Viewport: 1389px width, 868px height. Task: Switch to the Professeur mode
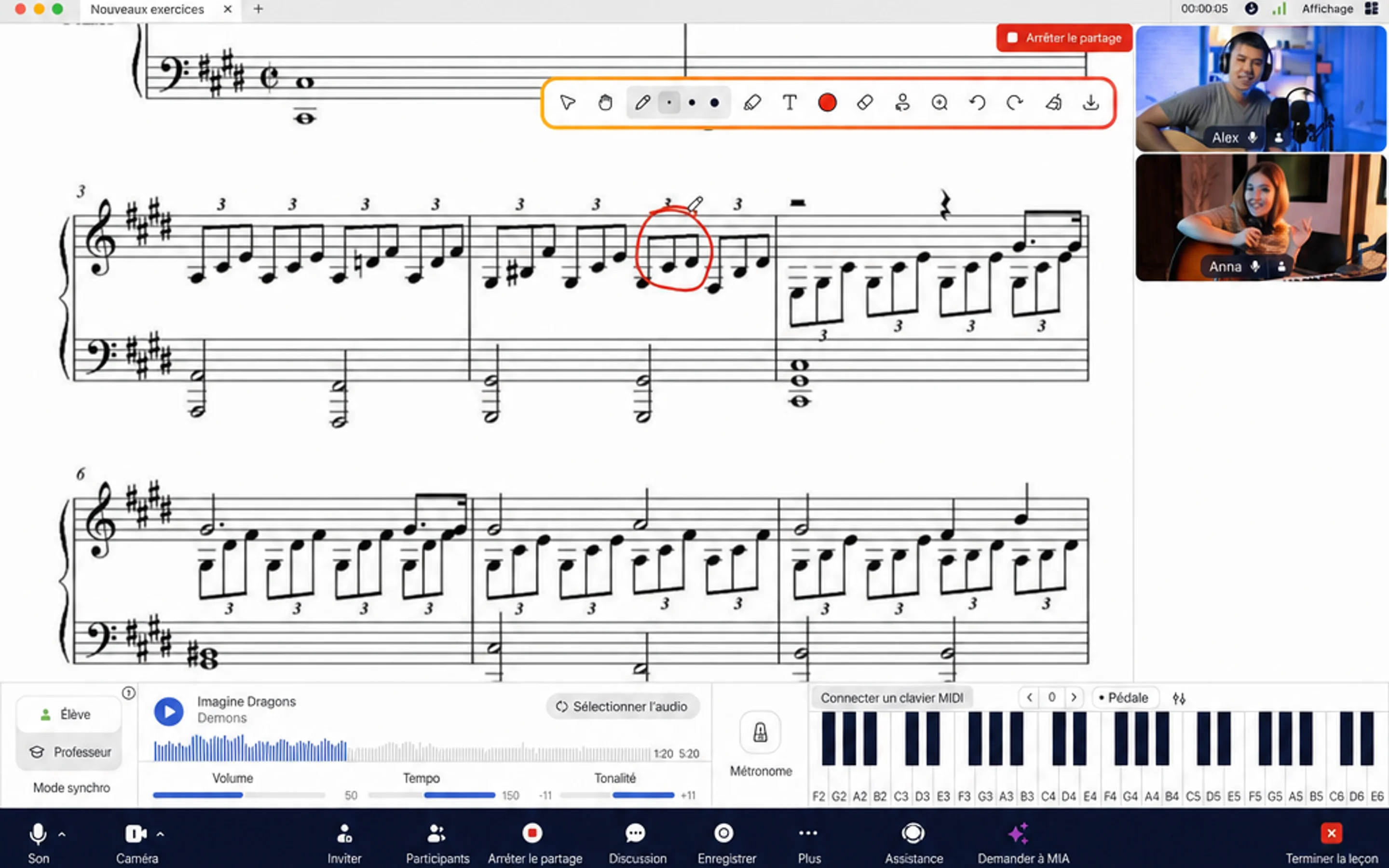[x=68, y=752]
